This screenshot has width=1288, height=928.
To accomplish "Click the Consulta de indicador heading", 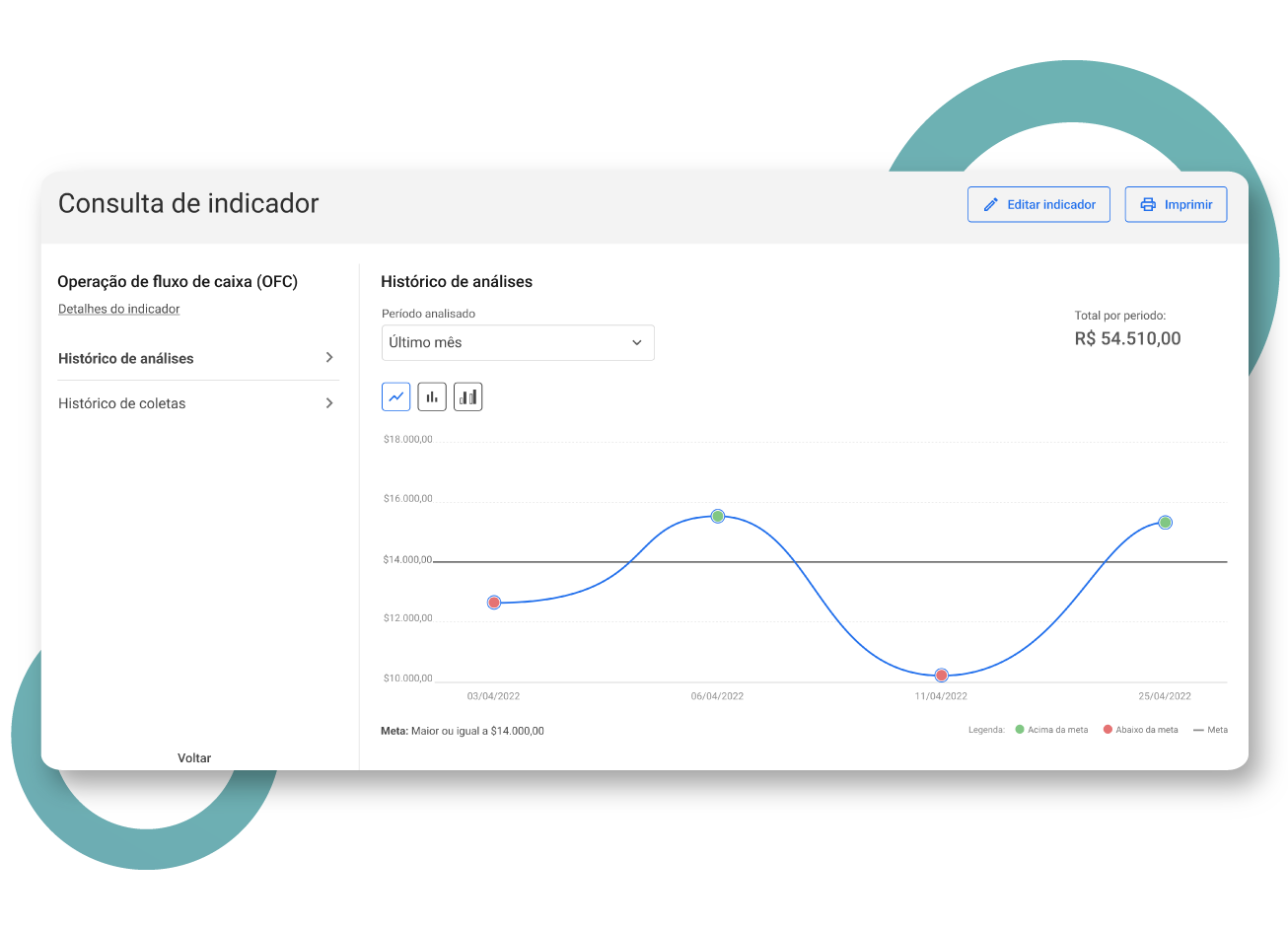I will click(188, 203).
